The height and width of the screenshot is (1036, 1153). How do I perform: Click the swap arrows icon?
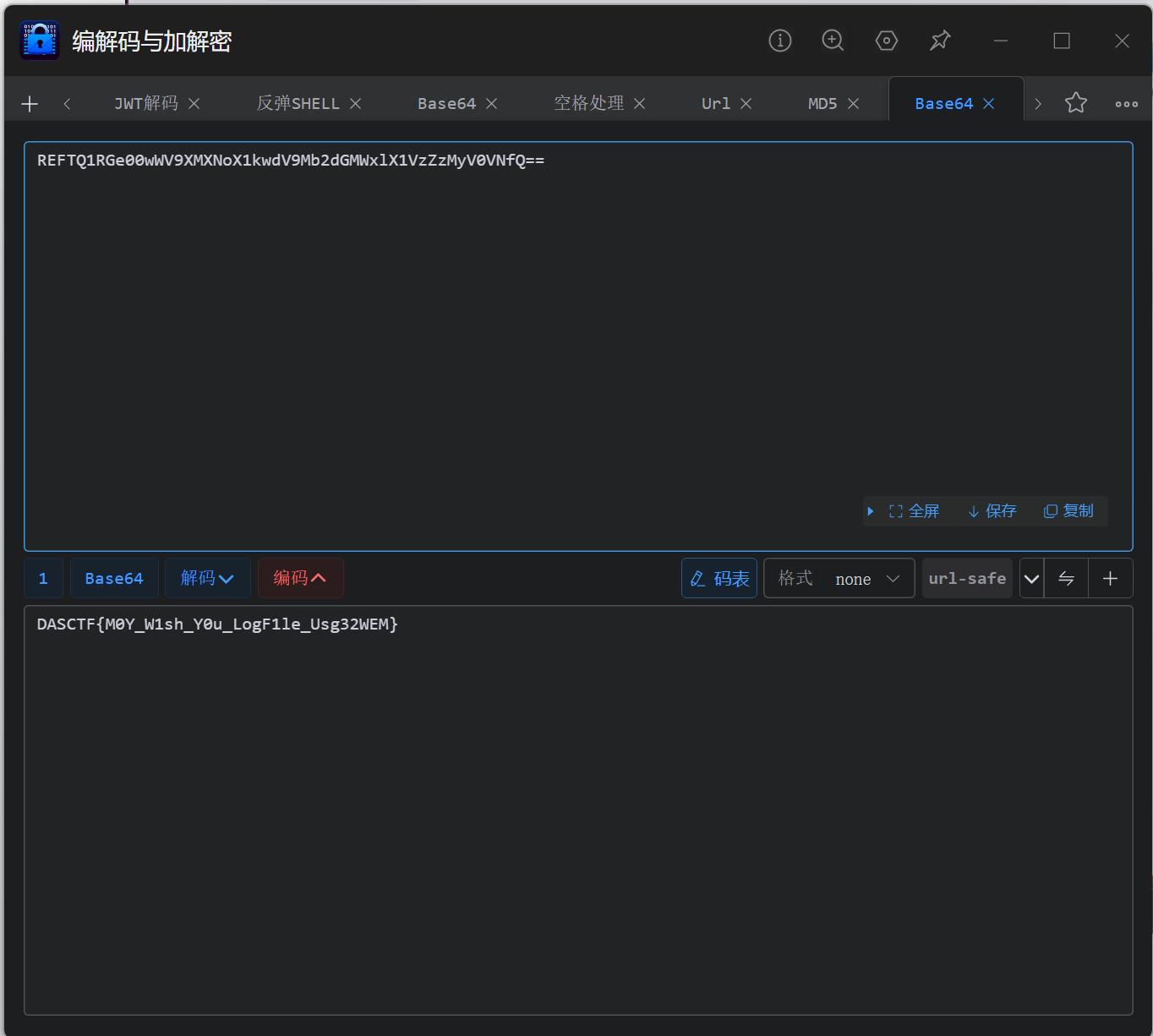[1067, 578]
